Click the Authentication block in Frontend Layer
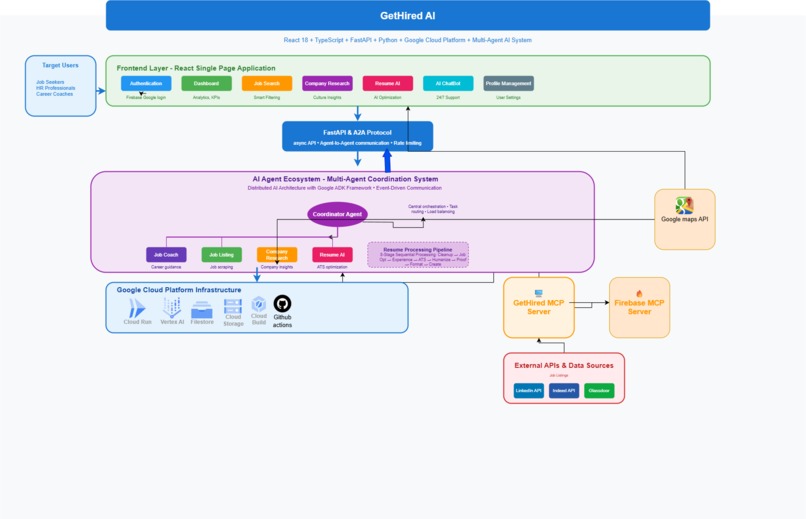 pos(146,83)
